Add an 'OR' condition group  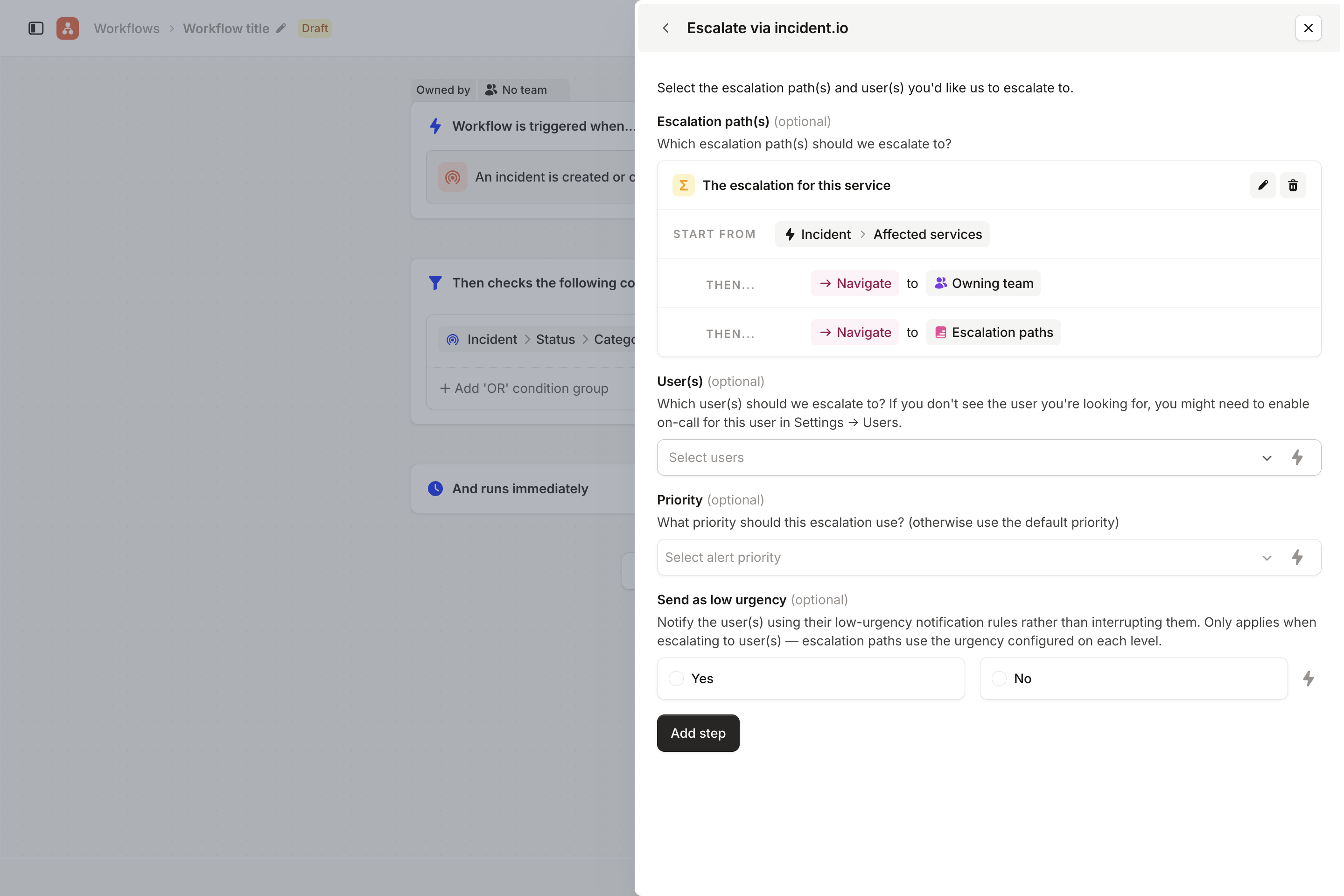pos(524,388)
